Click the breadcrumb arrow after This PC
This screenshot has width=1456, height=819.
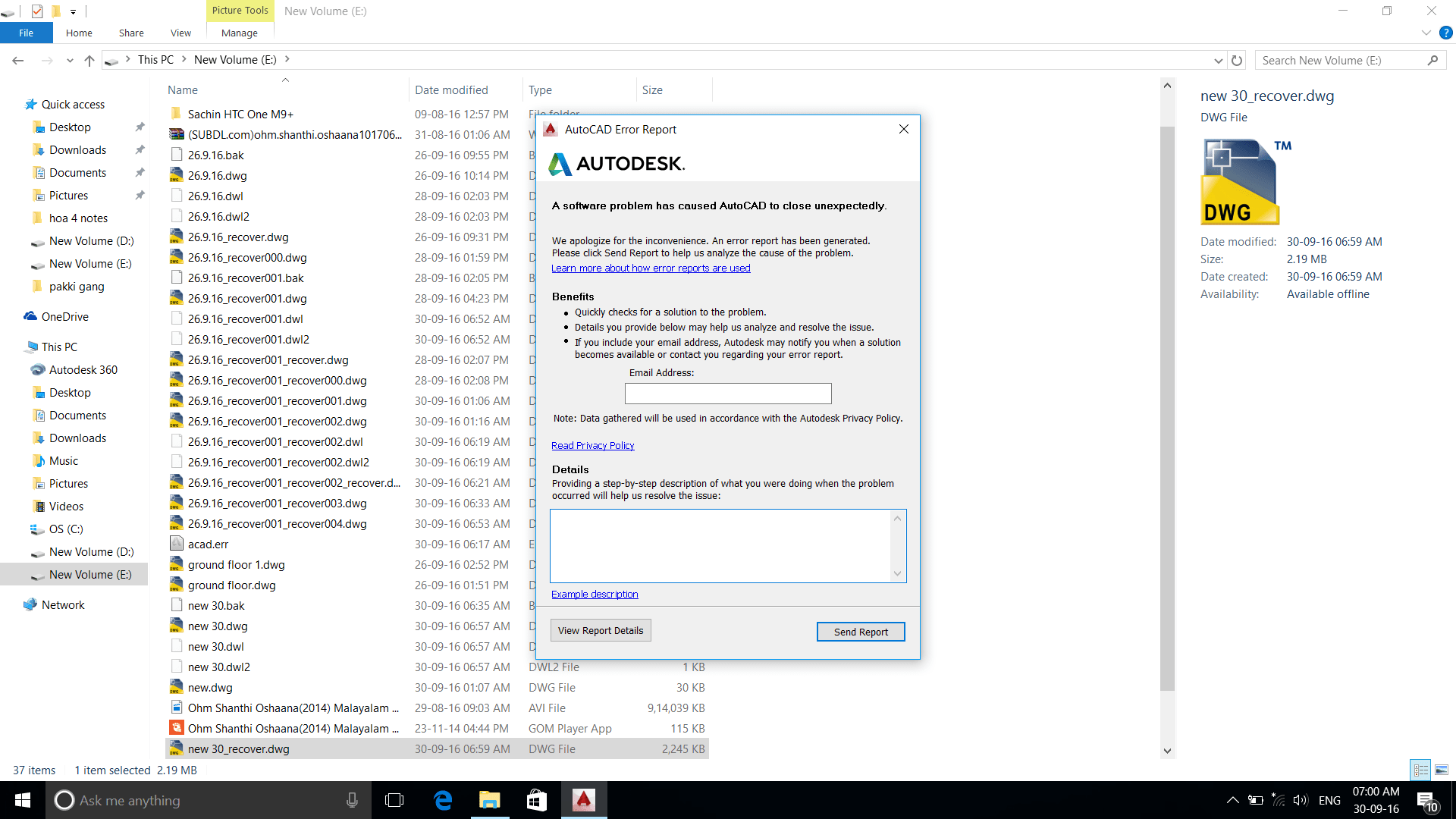click(184, 59)
